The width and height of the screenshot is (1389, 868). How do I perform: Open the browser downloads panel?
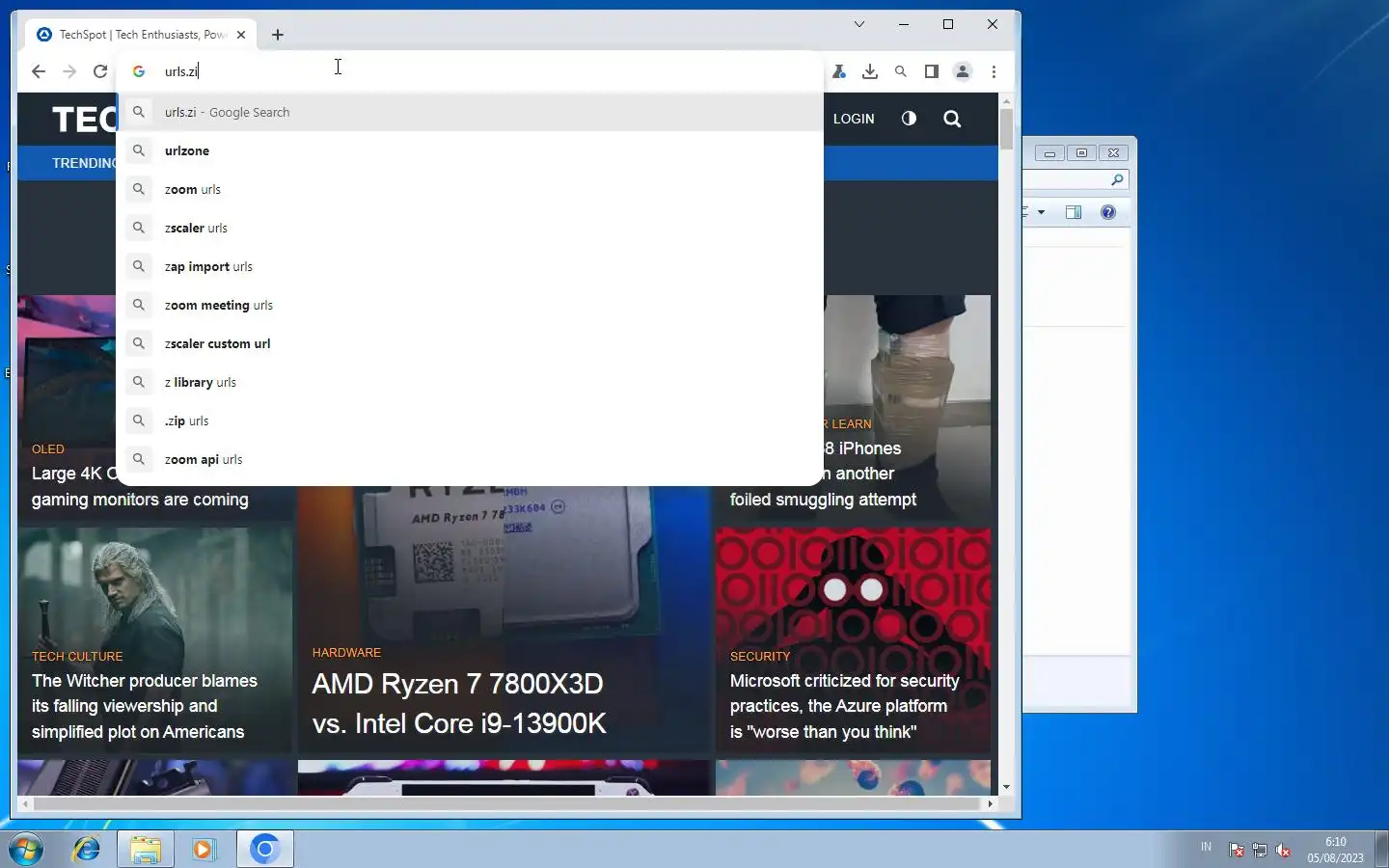(870, 71)
